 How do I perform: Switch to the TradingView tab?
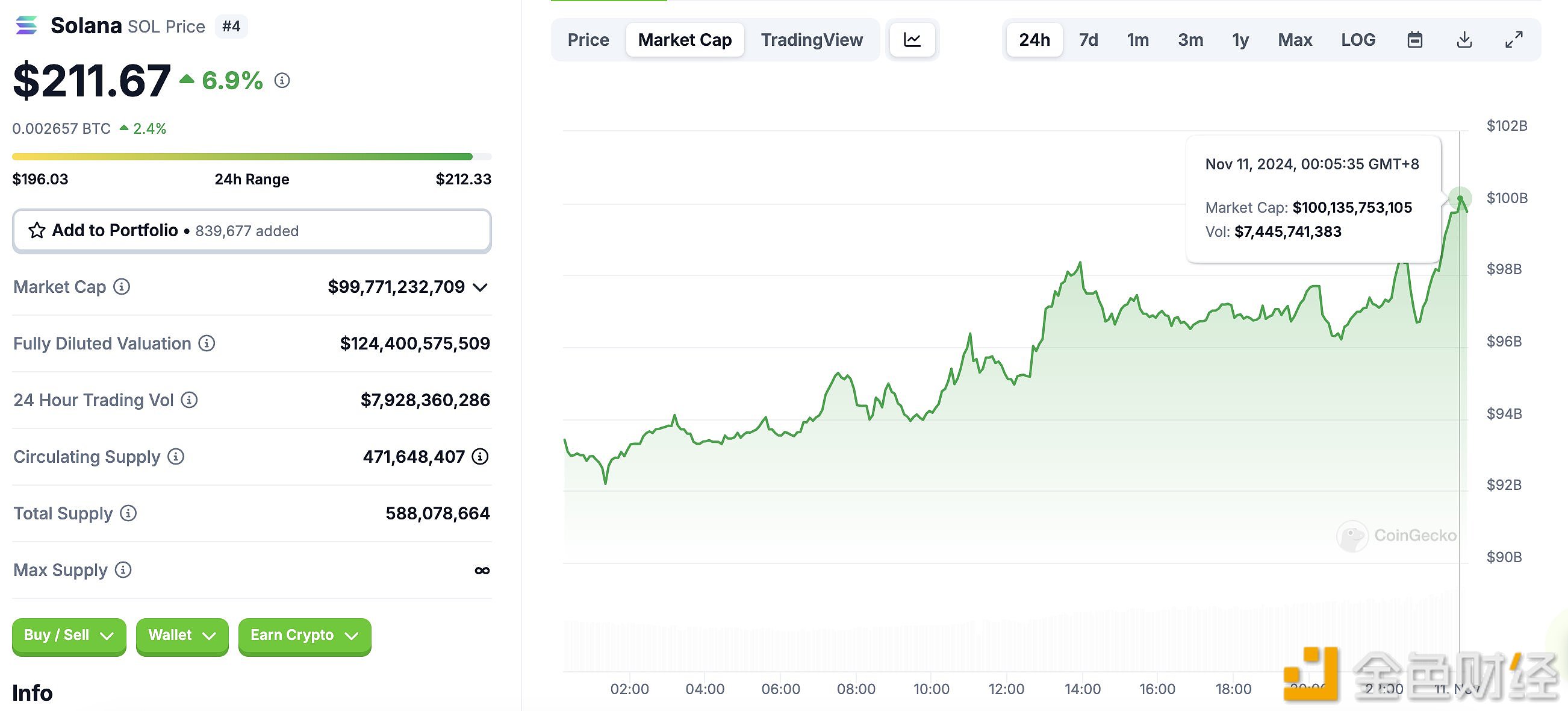pos(811,40)
